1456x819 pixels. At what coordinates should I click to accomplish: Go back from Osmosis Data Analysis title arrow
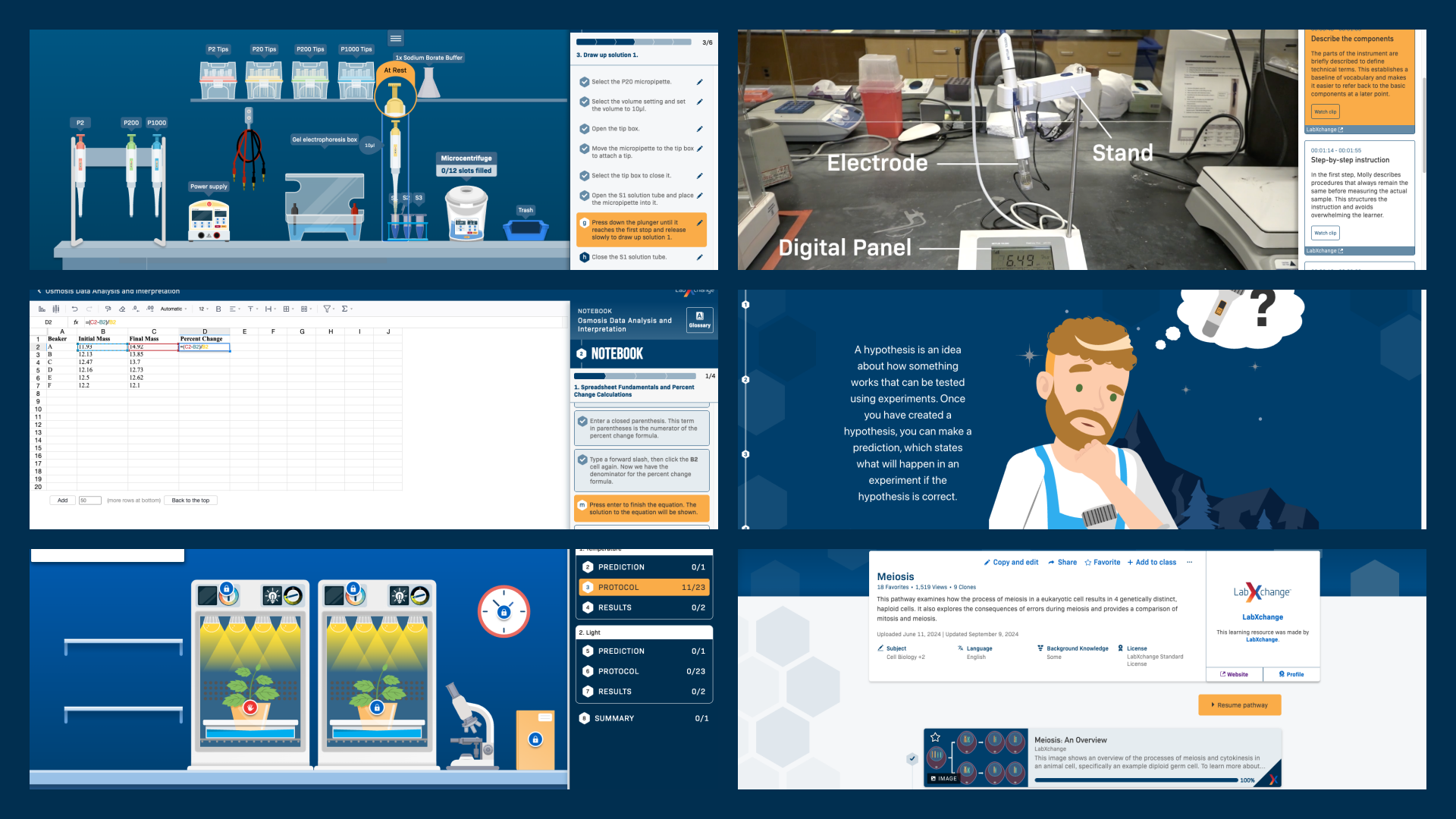39,291
